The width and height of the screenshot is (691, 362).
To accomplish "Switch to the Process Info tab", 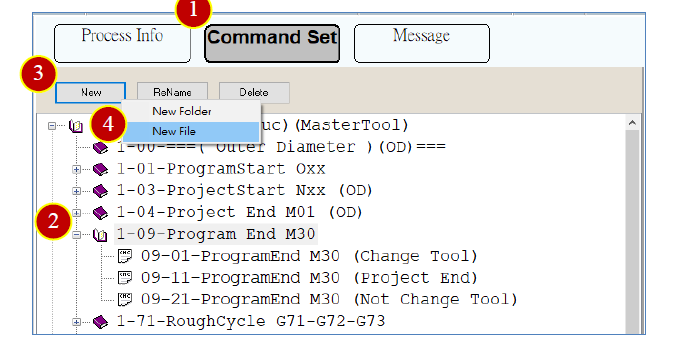I will pyautogui.click(x=122, y=43).
